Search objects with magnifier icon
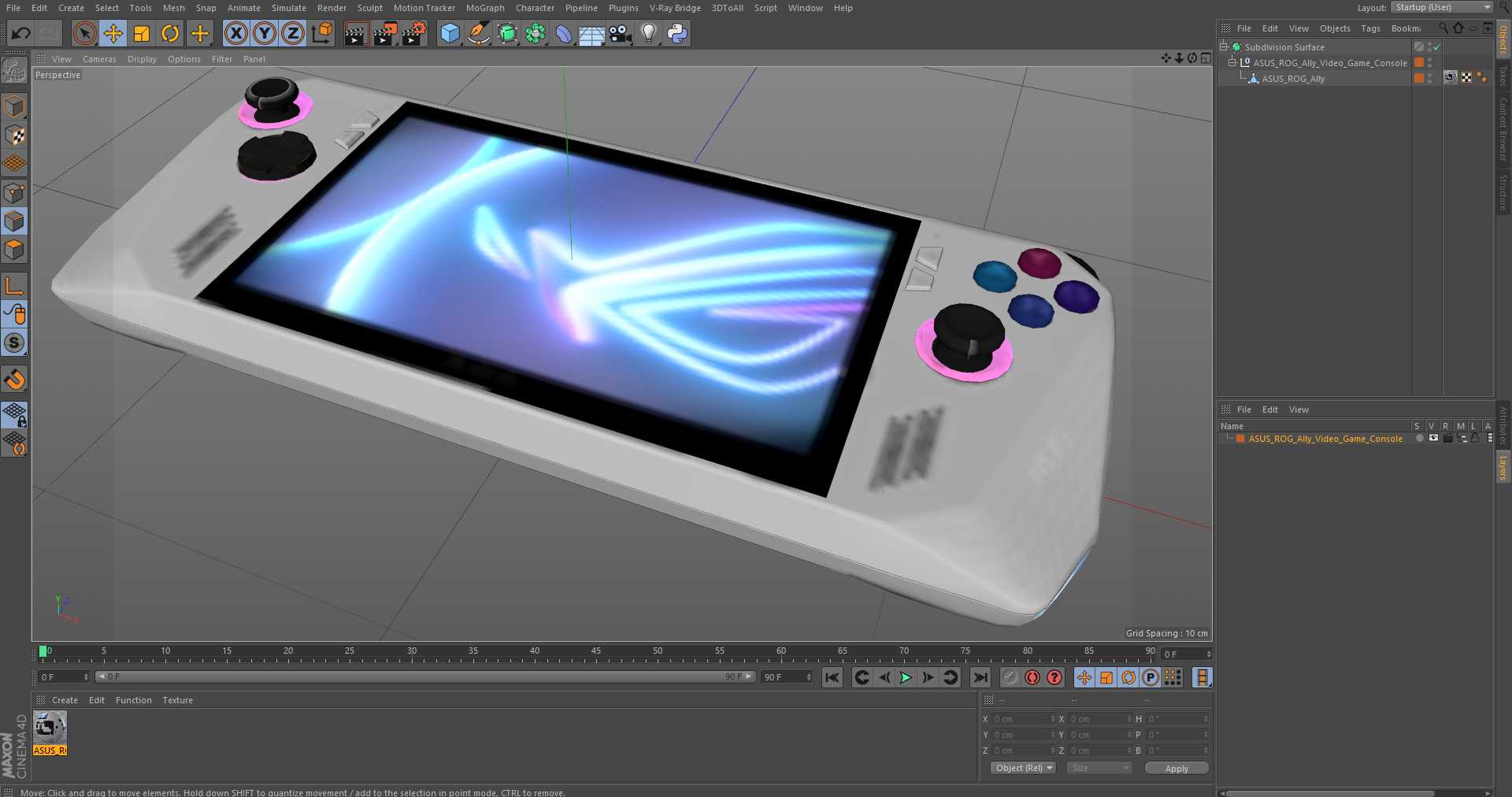This screenshot has width=1512, height=797. [x=1443, y=28]
